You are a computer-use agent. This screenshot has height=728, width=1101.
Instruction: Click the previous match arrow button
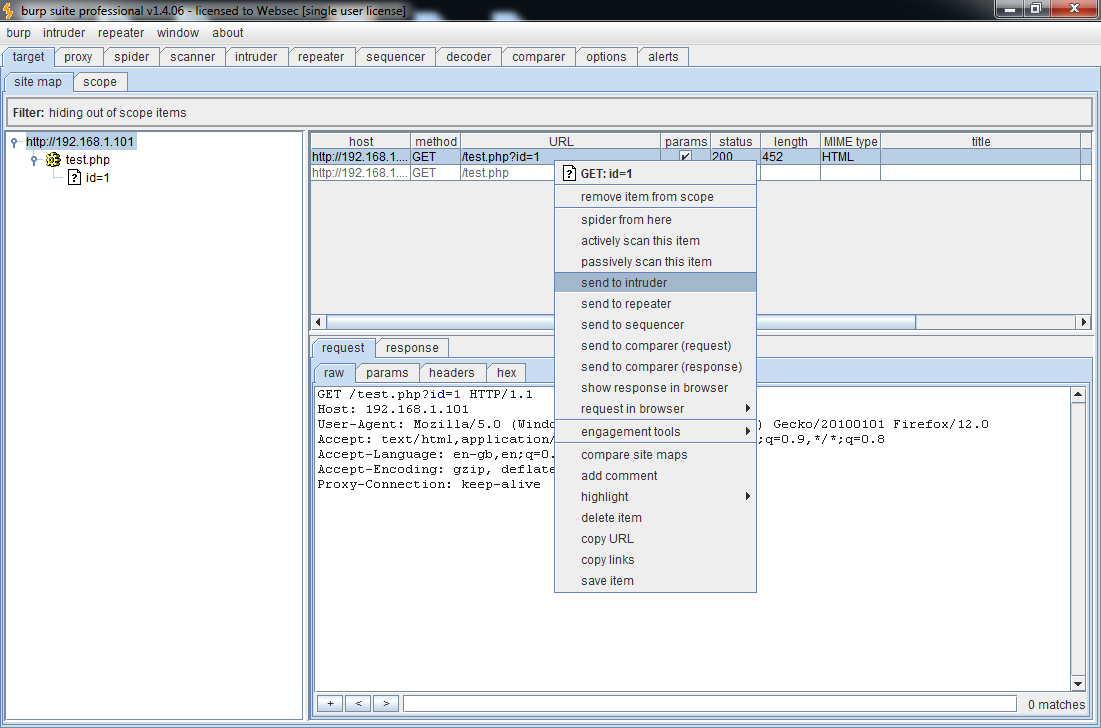click(358, 704)
